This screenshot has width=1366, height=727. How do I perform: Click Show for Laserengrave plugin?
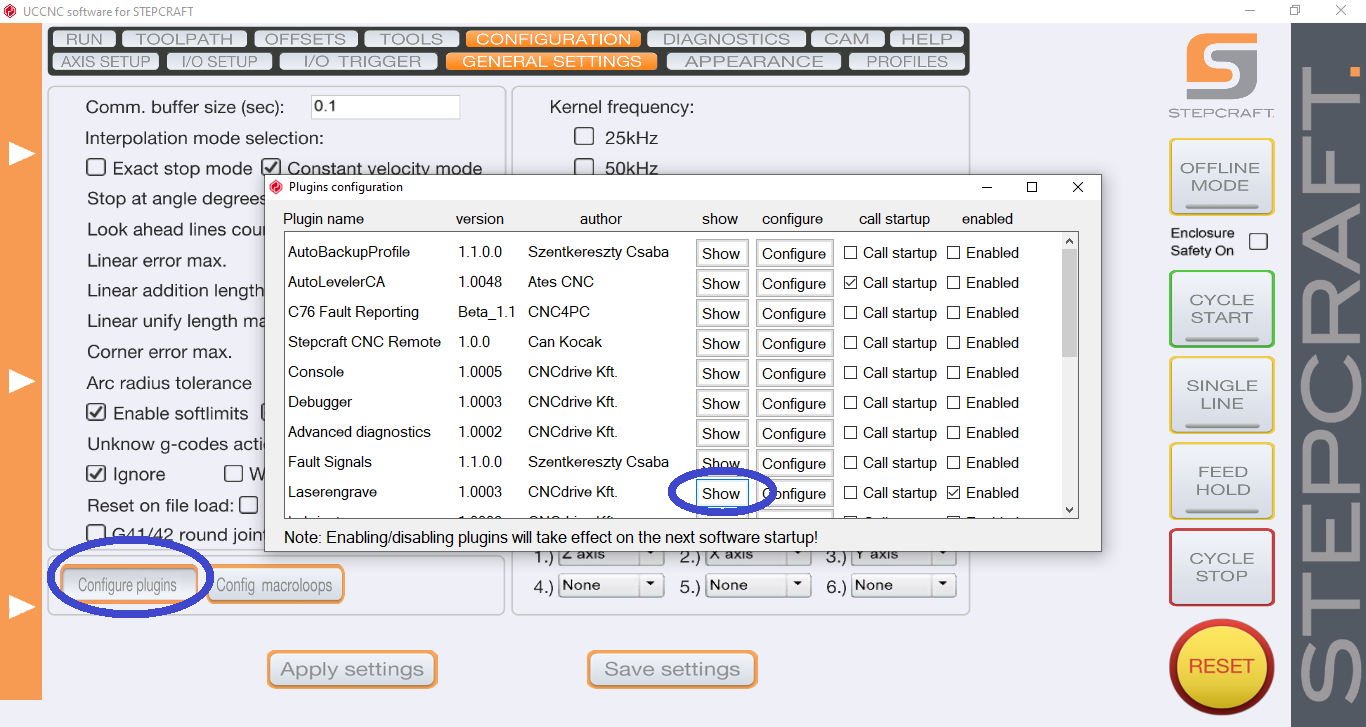[721, 493]
